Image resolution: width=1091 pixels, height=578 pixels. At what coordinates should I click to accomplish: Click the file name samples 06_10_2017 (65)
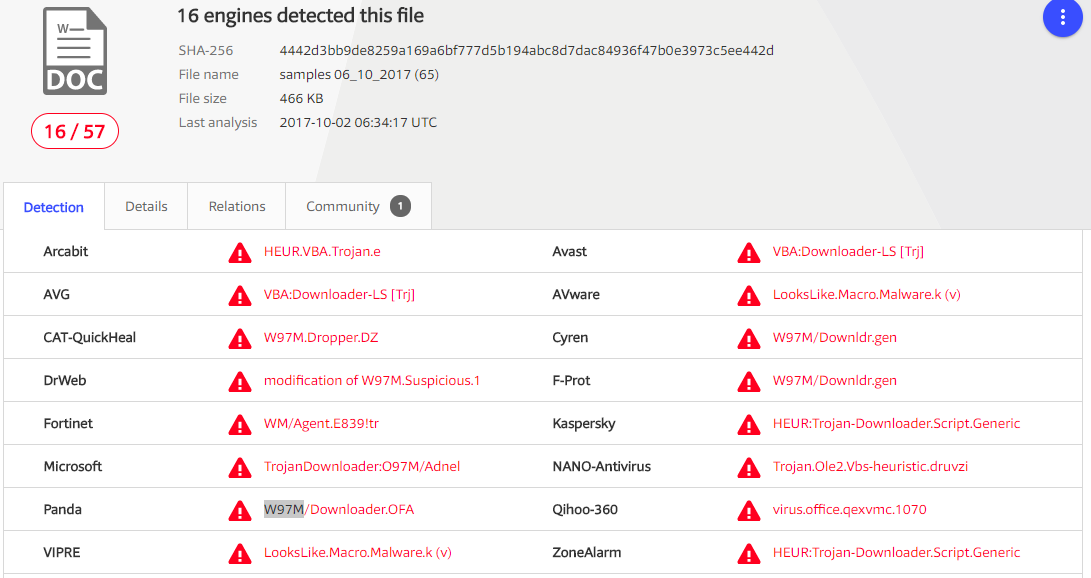coord(359,74)
